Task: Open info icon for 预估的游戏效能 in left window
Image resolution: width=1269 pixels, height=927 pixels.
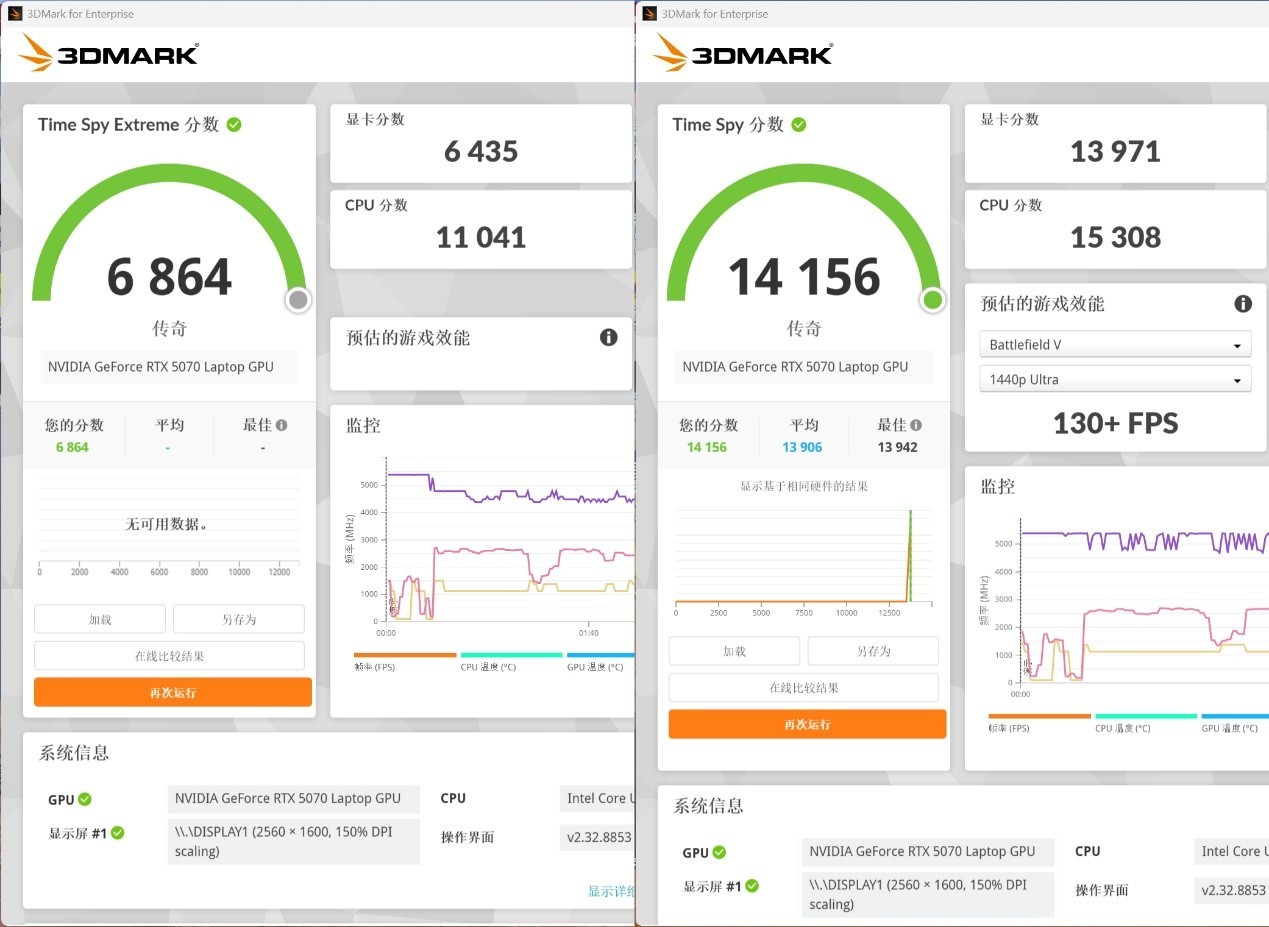Action: [608, 337]
